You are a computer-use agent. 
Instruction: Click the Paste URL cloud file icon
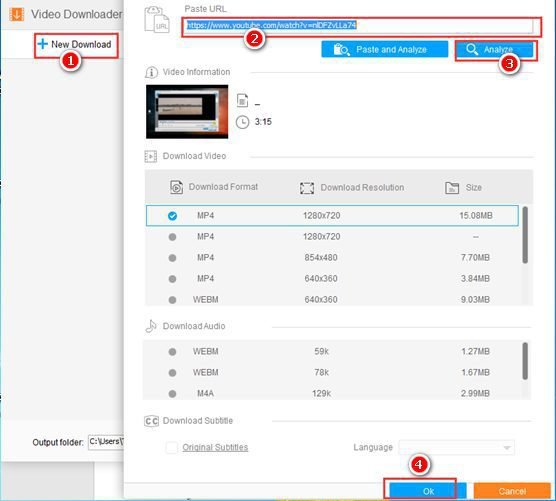point(157,20)
